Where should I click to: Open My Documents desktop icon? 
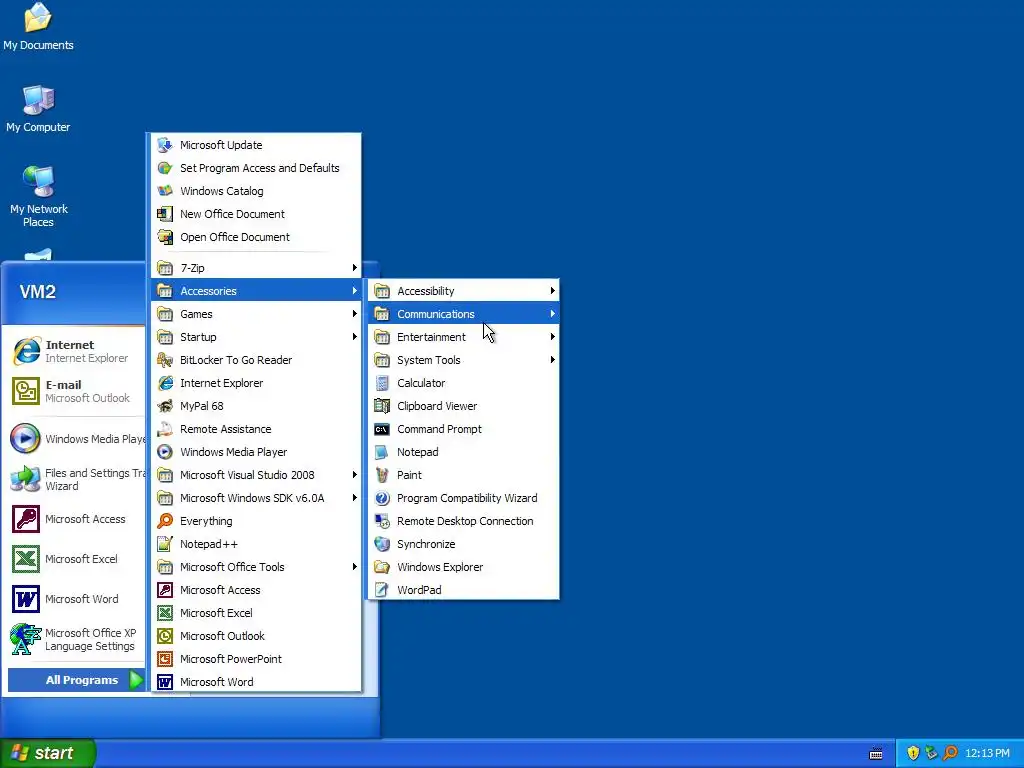tap(38, 27)
